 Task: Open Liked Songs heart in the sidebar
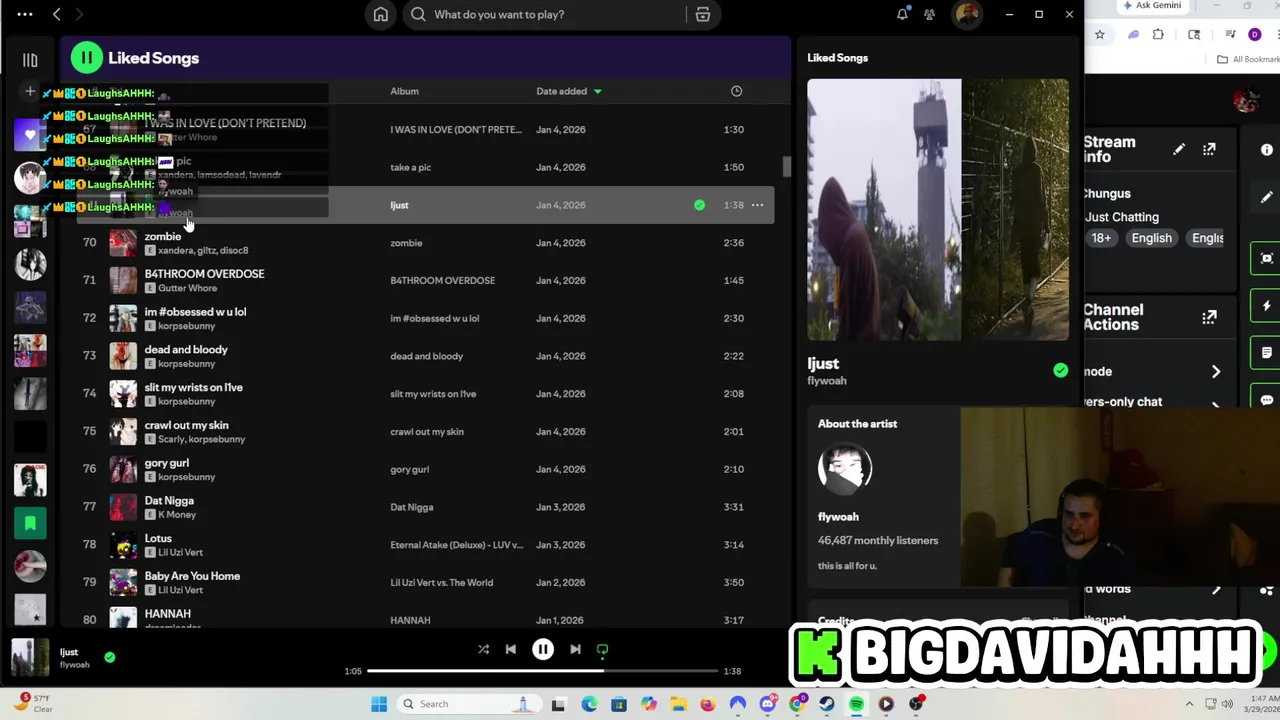pyautogui.click(x=30, y=134)
